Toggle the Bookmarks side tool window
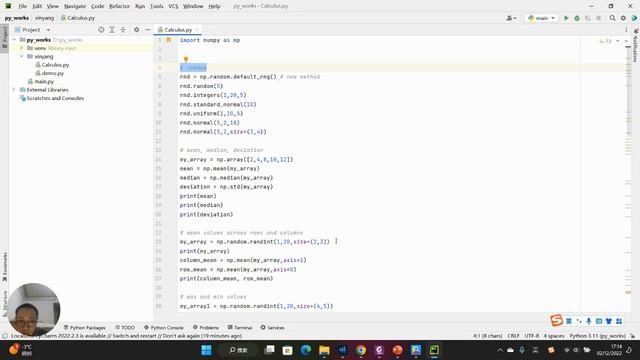Image resolution: width=640 pixels, height=360 pixels. 4,267
